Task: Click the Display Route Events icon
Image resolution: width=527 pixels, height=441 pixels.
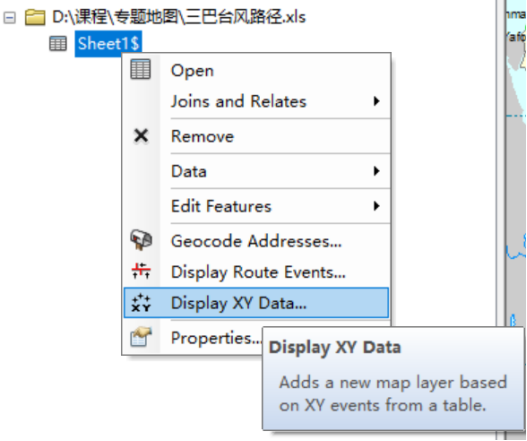Action: (x=141, y=271)
